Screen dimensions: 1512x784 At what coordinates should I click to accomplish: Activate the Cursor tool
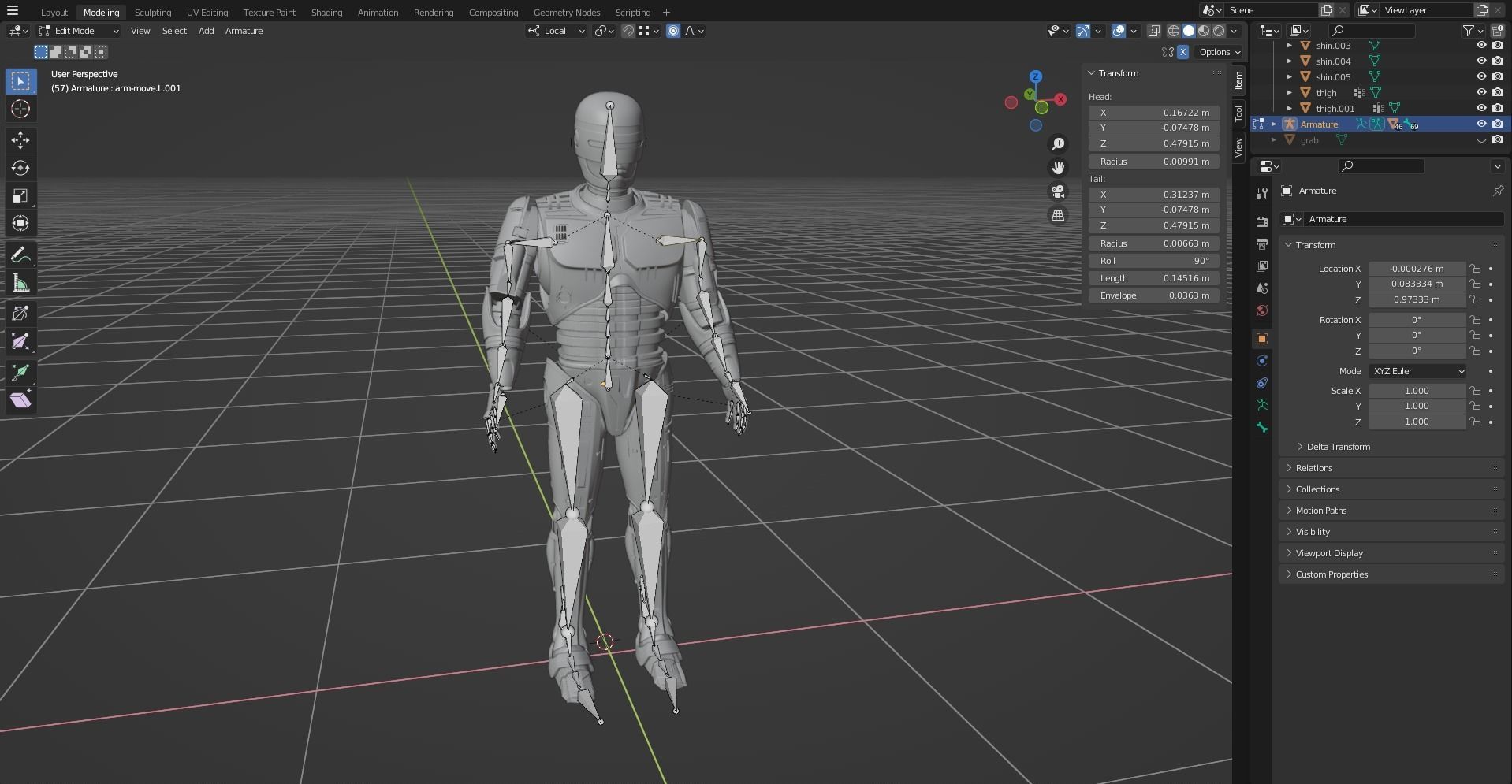tap(20, 109)
